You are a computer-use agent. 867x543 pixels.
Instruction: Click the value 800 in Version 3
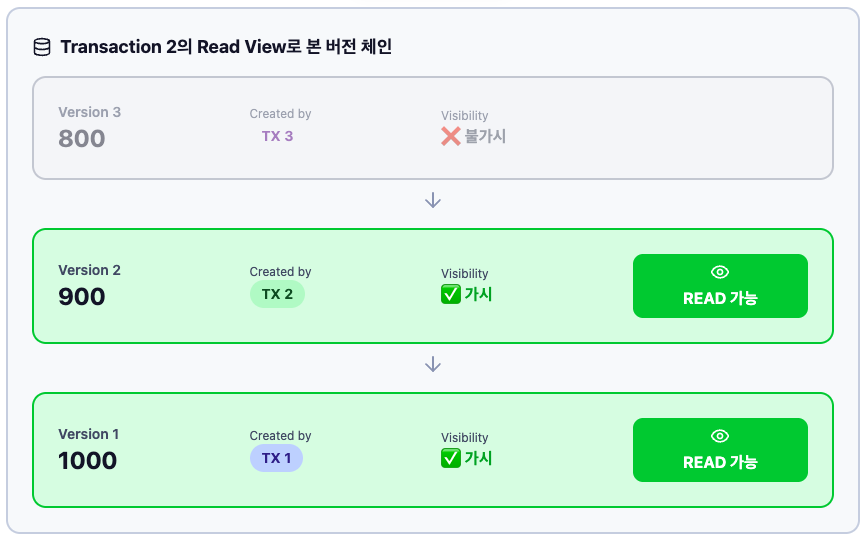pos(82,138)
